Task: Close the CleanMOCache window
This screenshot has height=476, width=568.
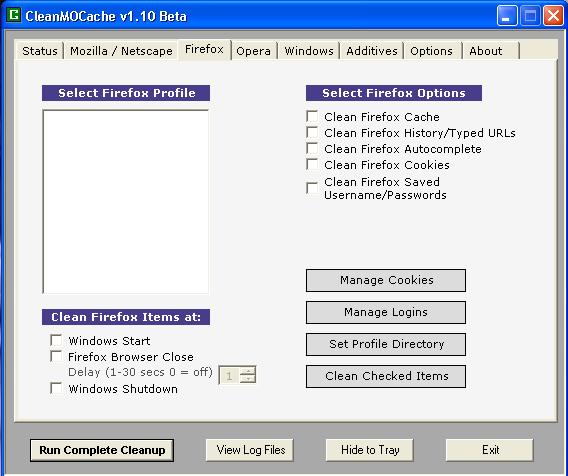Action: click(x=553, y=16)
